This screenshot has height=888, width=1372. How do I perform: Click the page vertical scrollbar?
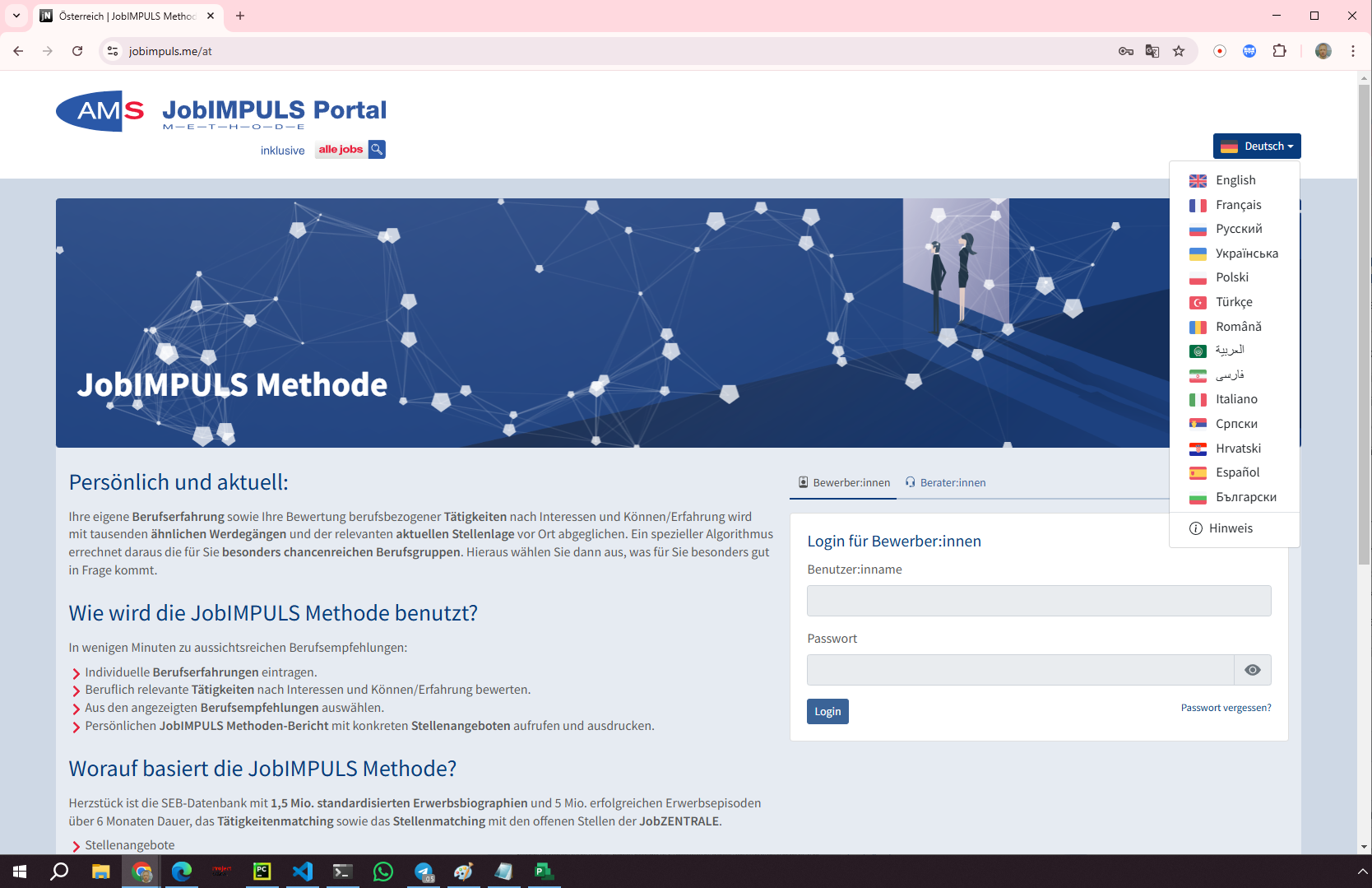[1365, 325]
